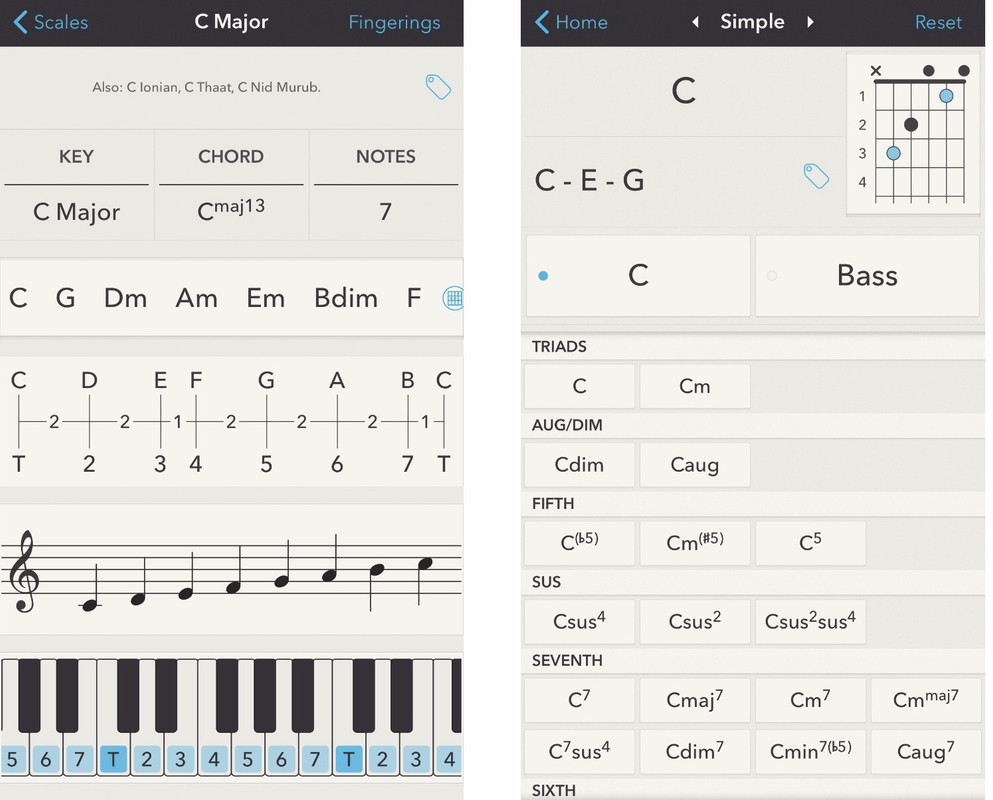Choose the Cdim7 chord
The height and width of the screenshot is (800, 993).
pyautogui.click(x=695, y=751)
